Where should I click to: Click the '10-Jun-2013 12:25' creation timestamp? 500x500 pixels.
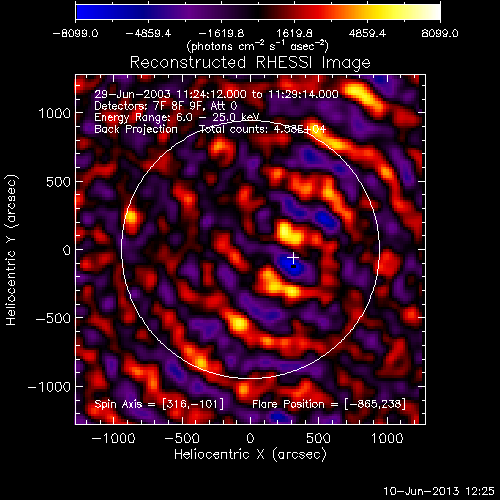(439, 491)
